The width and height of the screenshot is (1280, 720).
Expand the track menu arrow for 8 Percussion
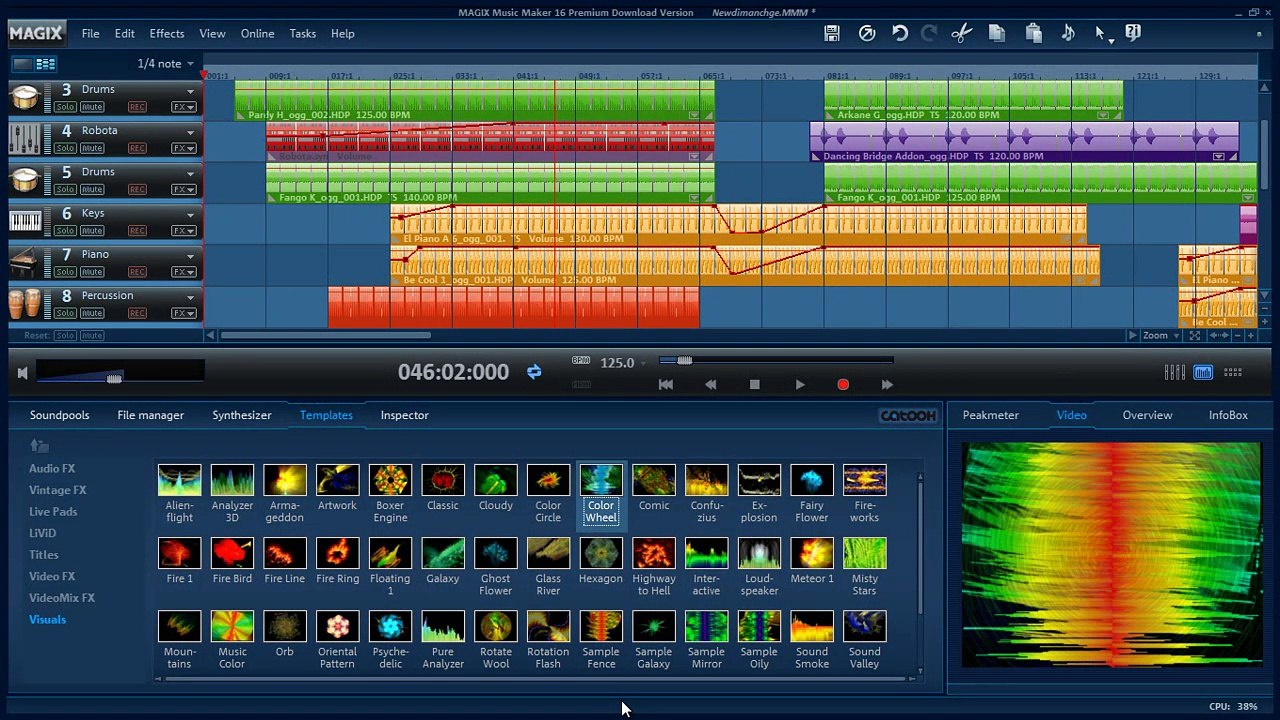point(190,297)
